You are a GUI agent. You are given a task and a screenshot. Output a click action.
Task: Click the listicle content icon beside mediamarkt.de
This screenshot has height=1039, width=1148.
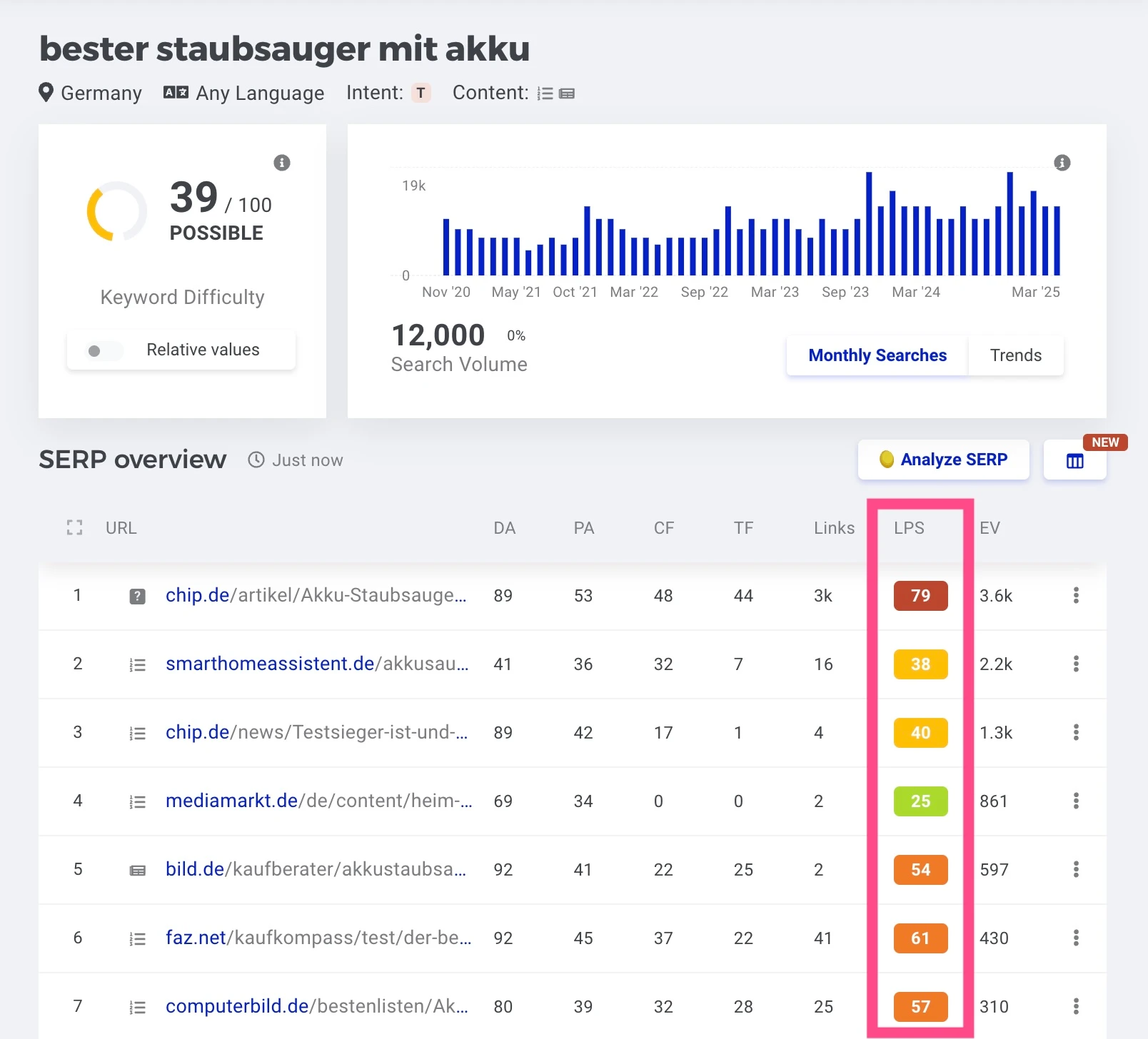[137, 801]
